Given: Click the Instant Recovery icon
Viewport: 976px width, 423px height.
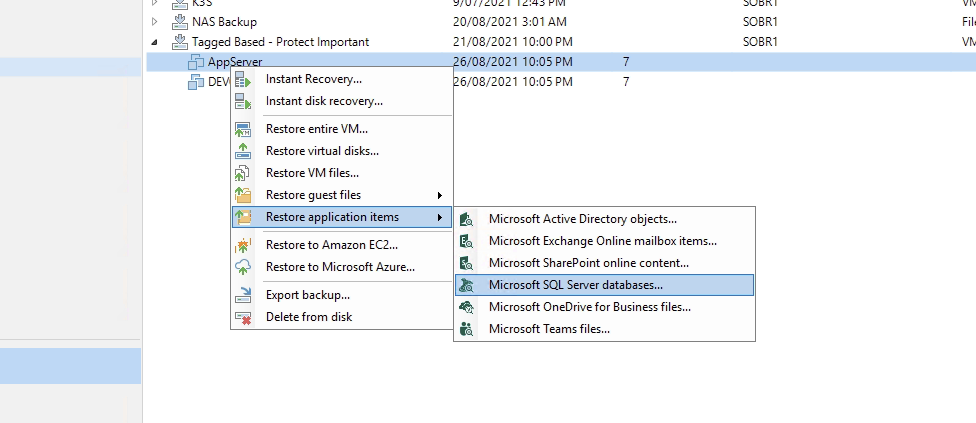Looking at the screenshot, I should pyautogui.click(x=243, y=80).
